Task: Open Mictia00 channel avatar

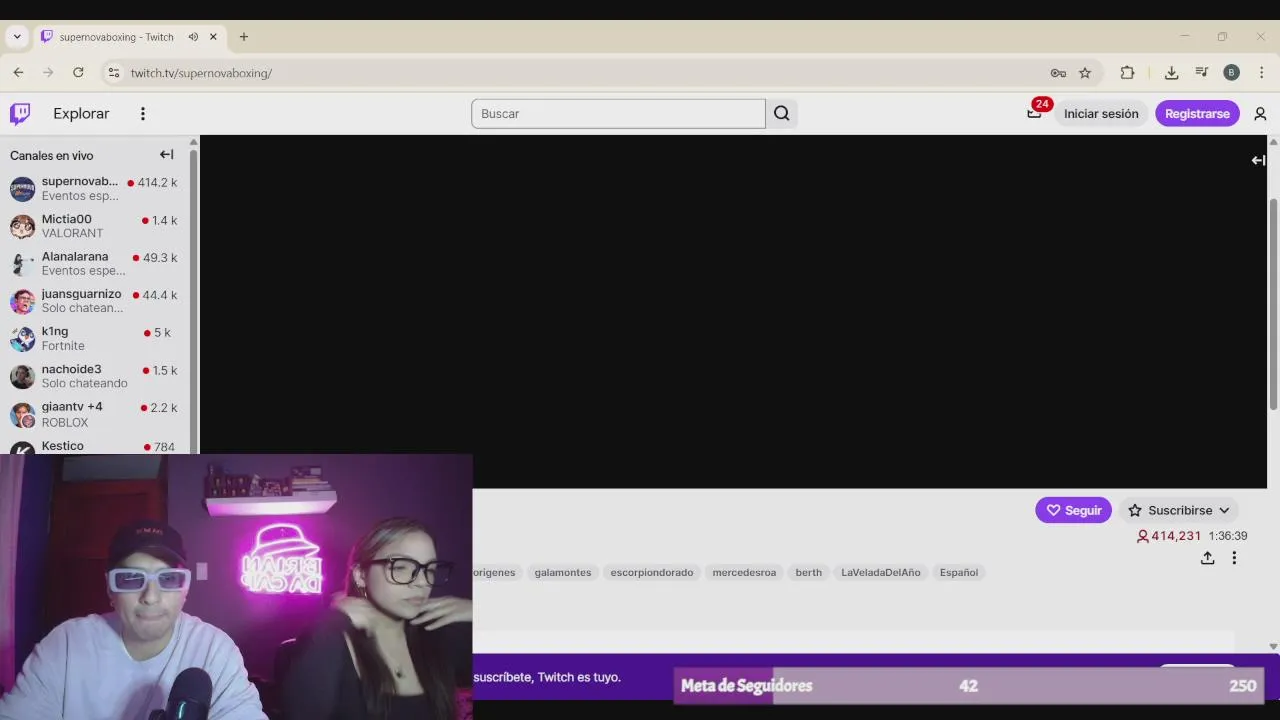Action: [22, 226]
